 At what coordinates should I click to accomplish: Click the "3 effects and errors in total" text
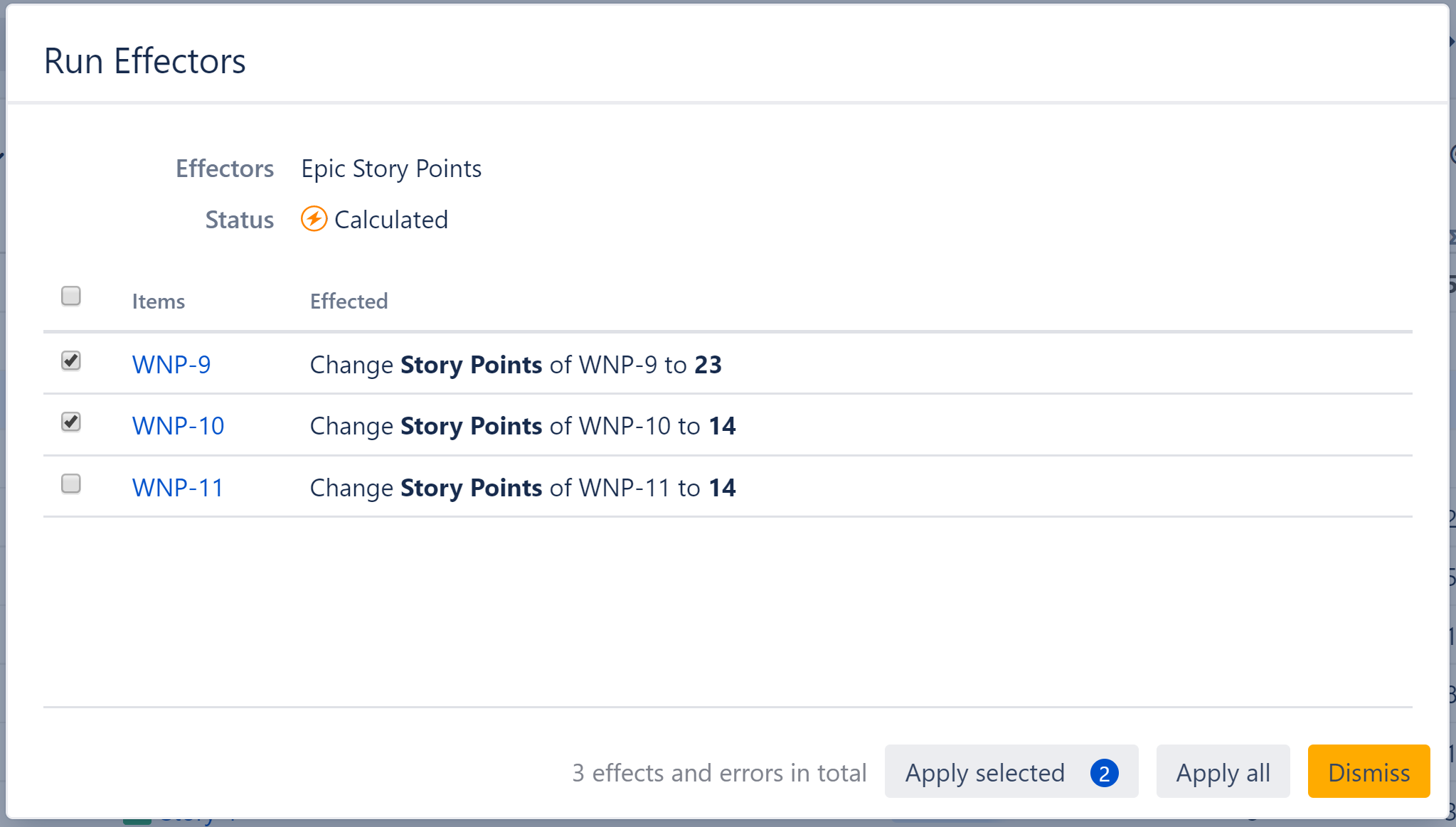click(719, 773)
